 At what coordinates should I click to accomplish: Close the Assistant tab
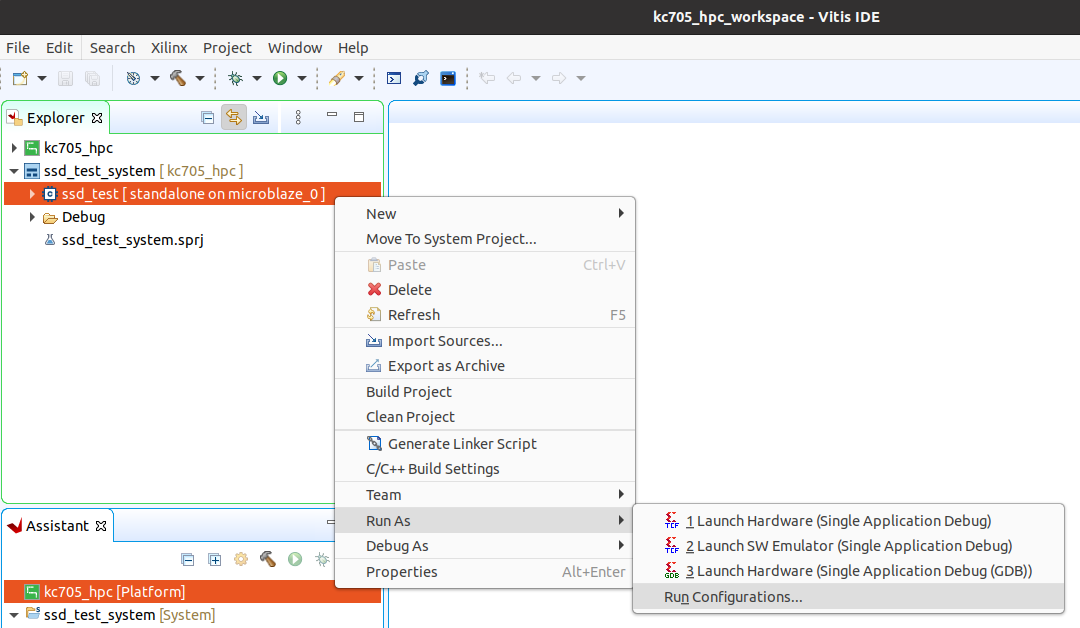[101, 526]
